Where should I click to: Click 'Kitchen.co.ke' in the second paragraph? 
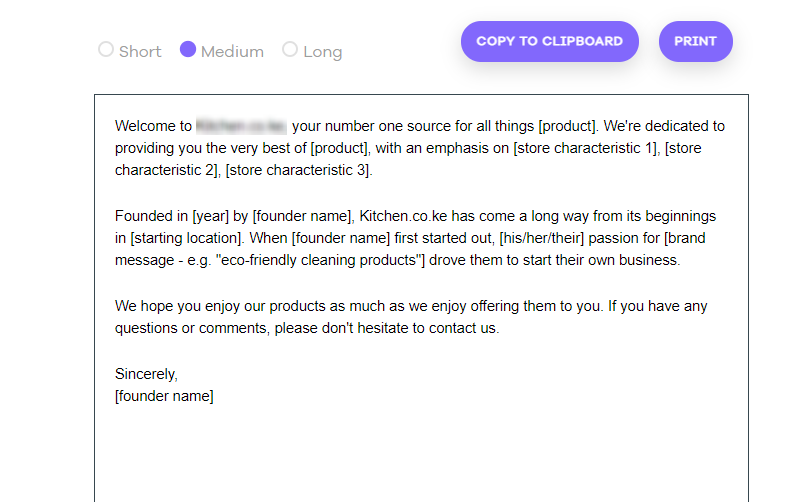pos(403,216)
